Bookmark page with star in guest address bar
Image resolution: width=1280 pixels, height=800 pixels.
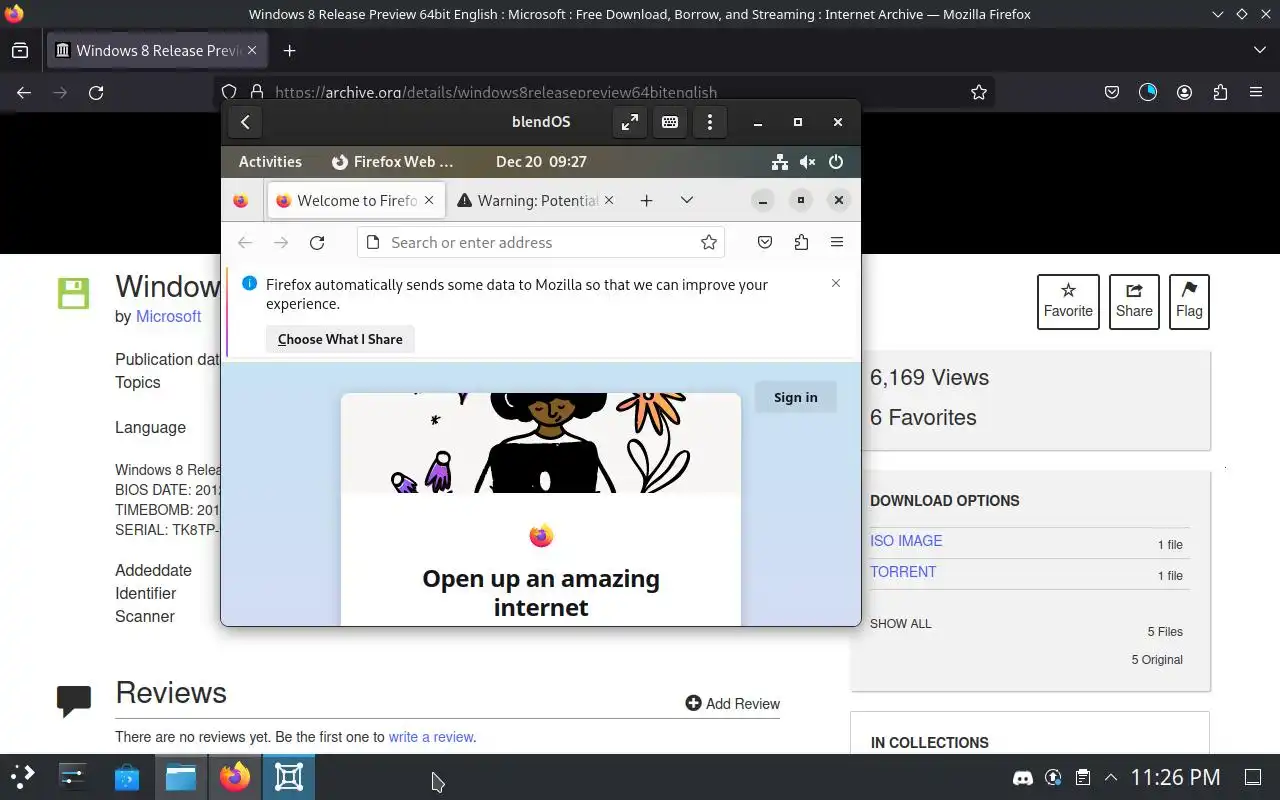pyautogui.click(x=709, y=242)
